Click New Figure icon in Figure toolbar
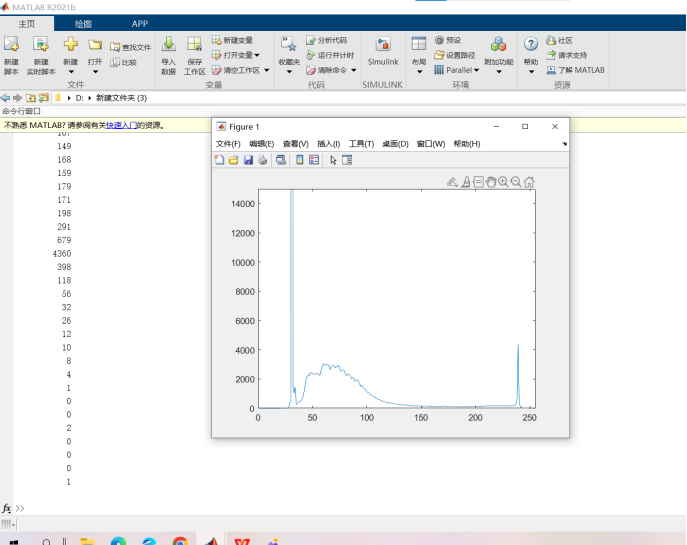 (220, 160)
